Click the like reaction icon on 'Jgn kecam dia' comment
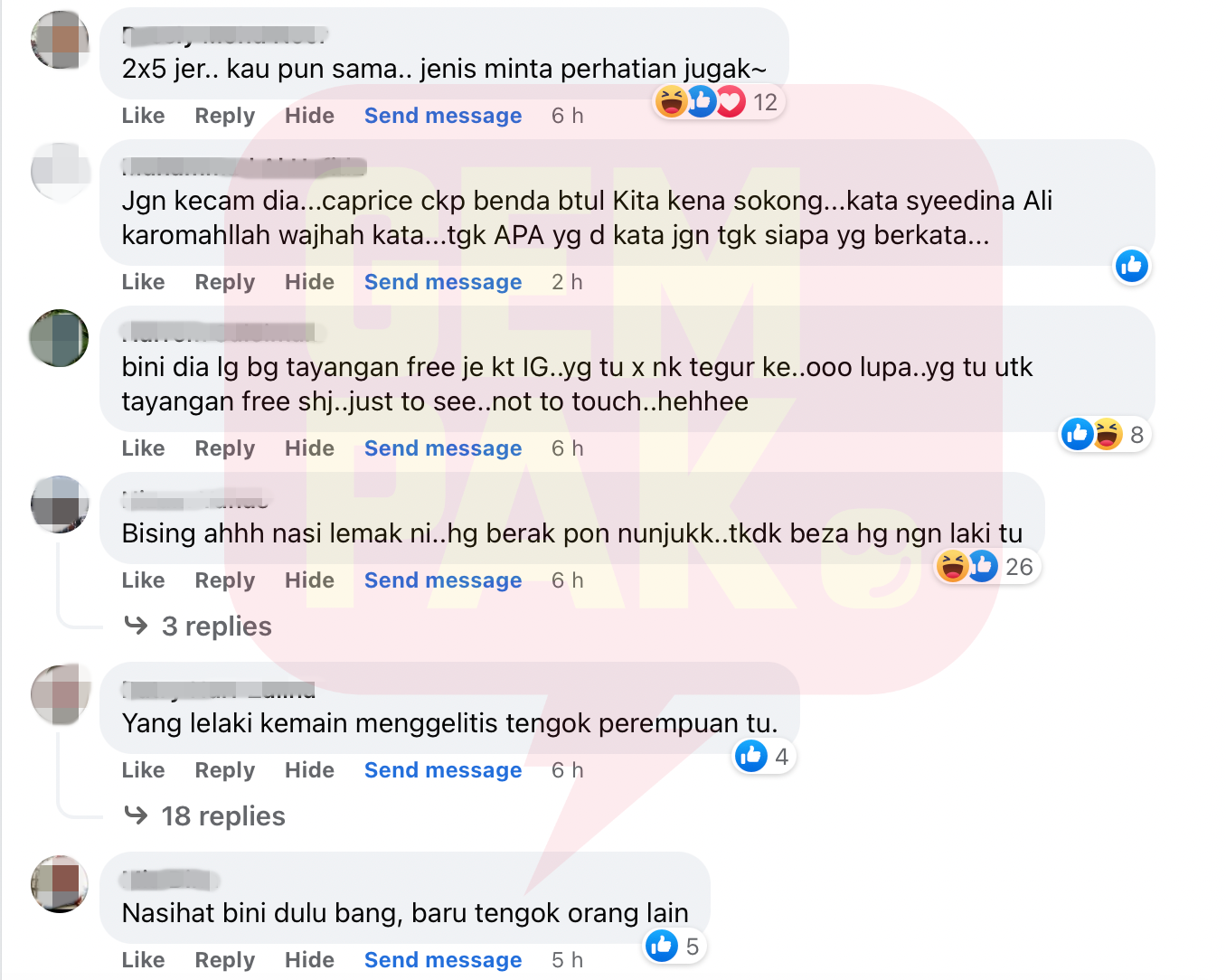The image size is (1226, 980). coord(1131,266)
